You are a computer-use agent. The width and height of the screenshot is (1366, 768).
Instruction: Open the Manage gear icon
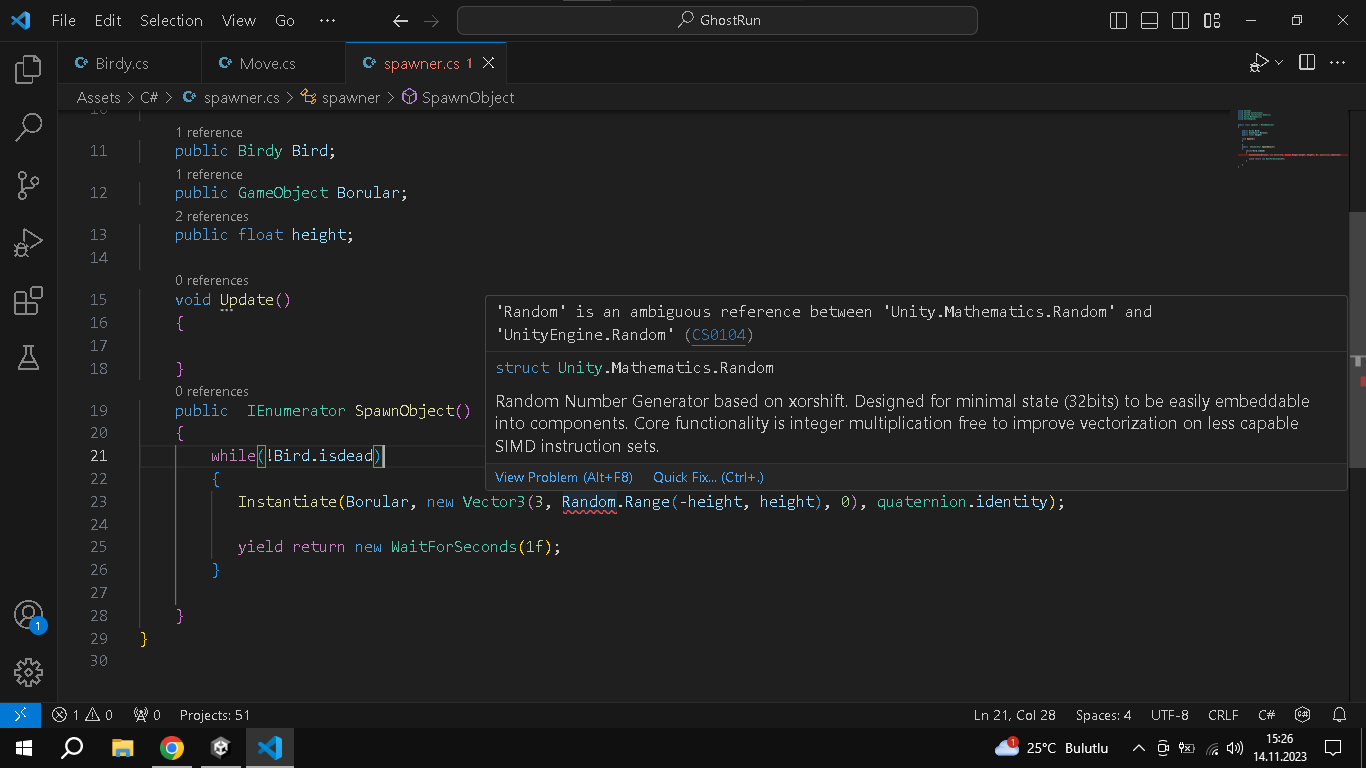(x=28, y=671)
